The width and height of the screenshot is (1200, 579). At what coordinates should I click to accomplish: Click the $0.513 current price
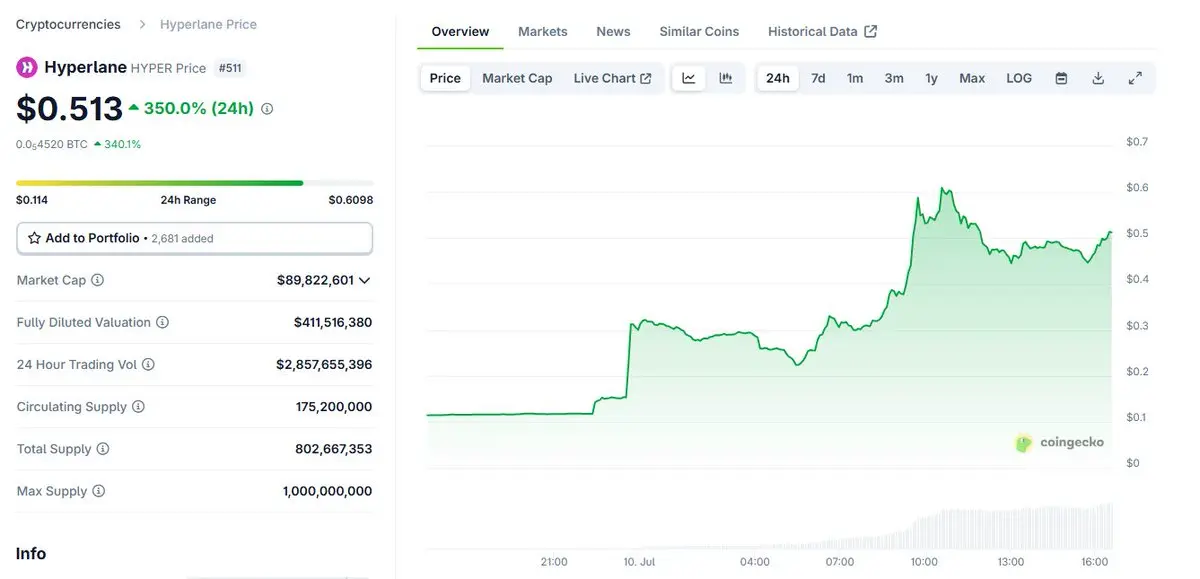tap(69, 107)
